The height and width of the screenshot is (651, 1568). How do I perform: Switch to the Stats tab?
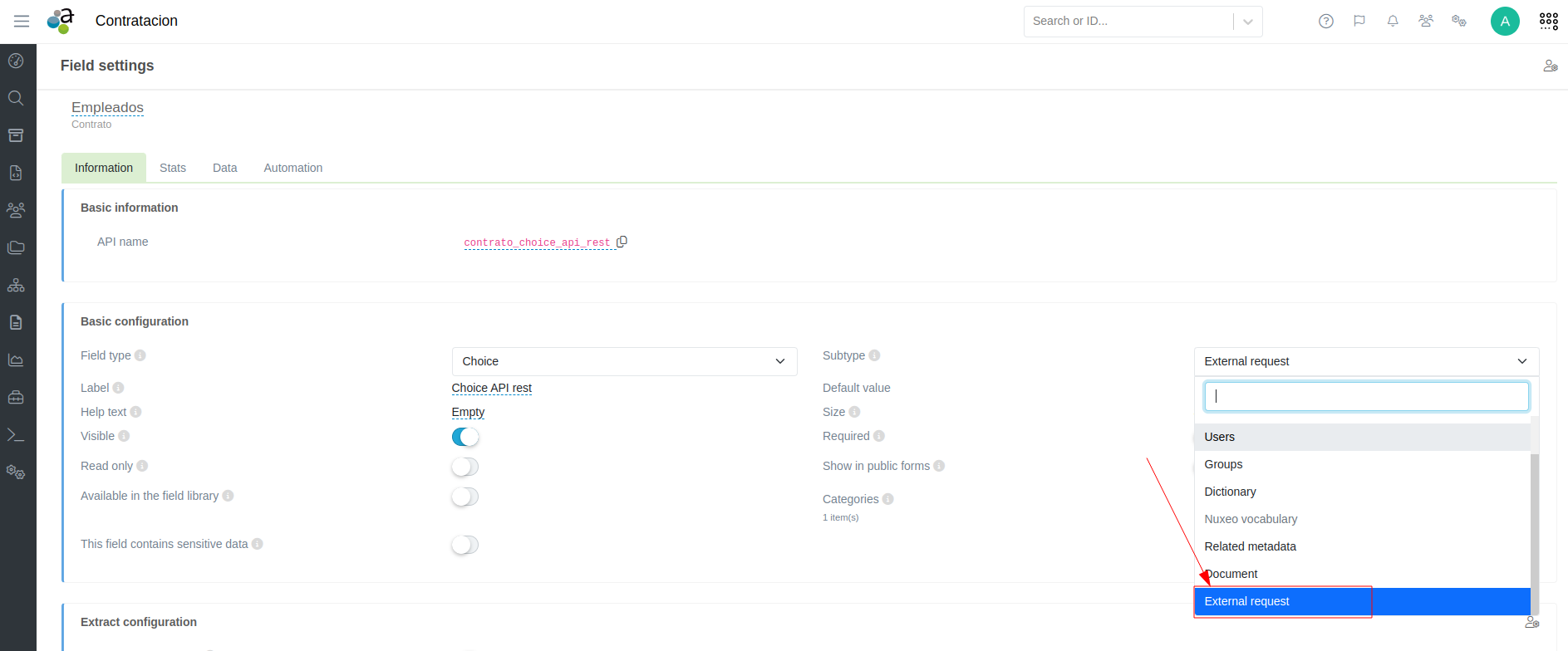tap(172, 168)
